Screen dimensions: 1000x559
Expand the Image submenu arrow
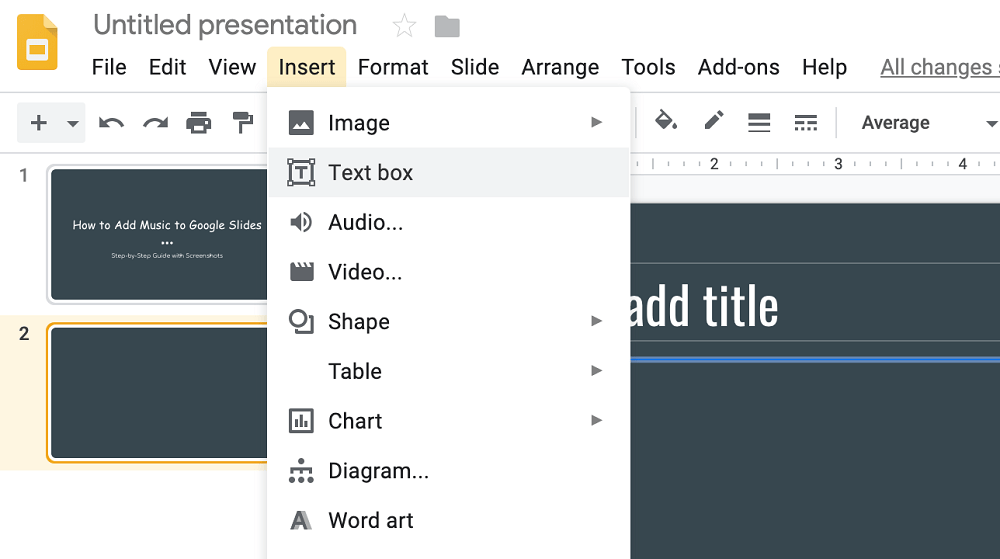pyautogui.click(x=596, y=122)
